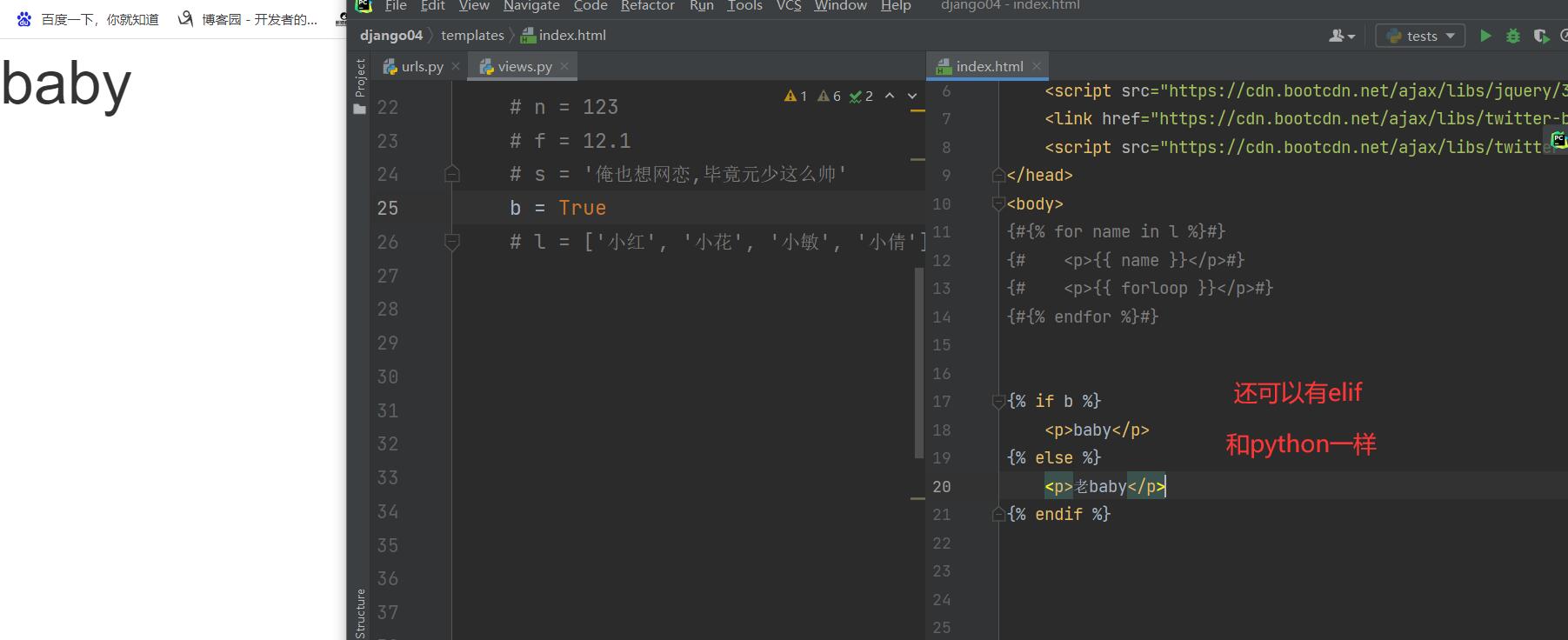Go to previous highlighted error arrow
Image resolution: width=1568 pixels, height=640 pixels.
pyautogui.click(x=890, y=97)
